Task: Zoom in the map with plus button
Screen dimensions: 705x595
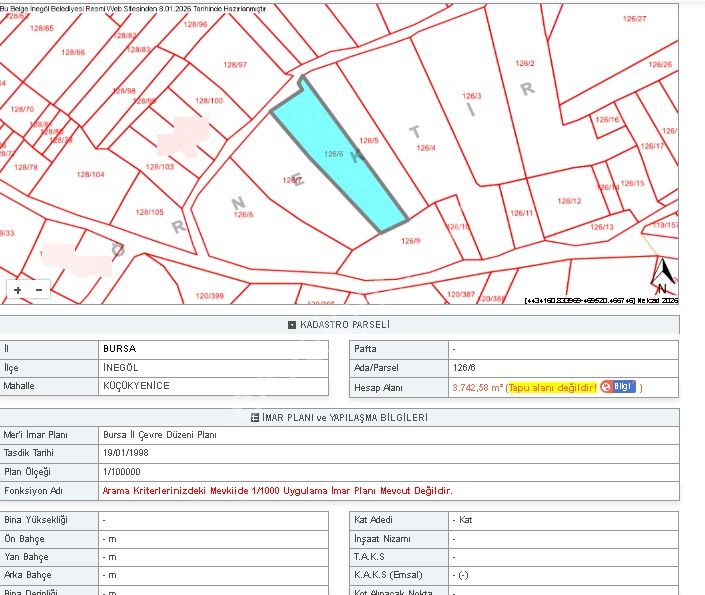Action: [x=17, y=290]
